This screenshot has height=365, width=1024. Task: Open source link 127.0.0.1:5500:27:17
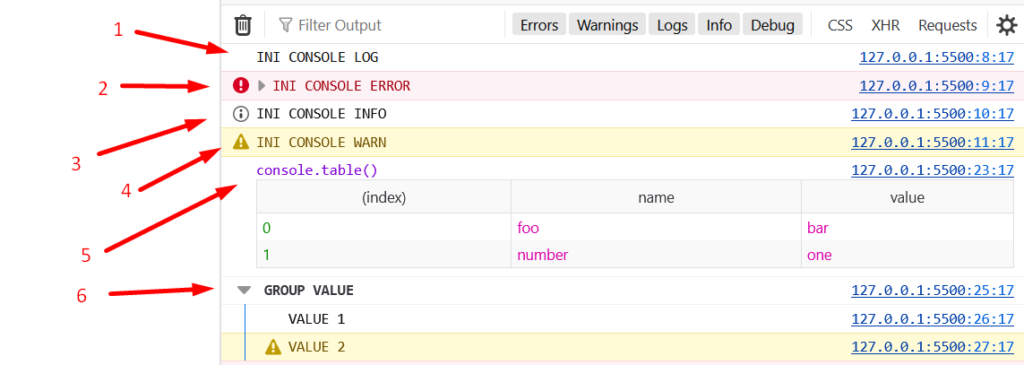coord(933,347)
